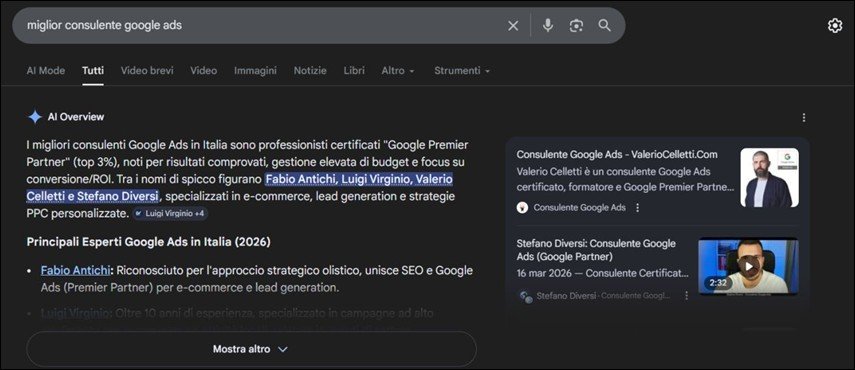Open Stefano Diversi: Consulente Google Ads result

coord(596,250)
